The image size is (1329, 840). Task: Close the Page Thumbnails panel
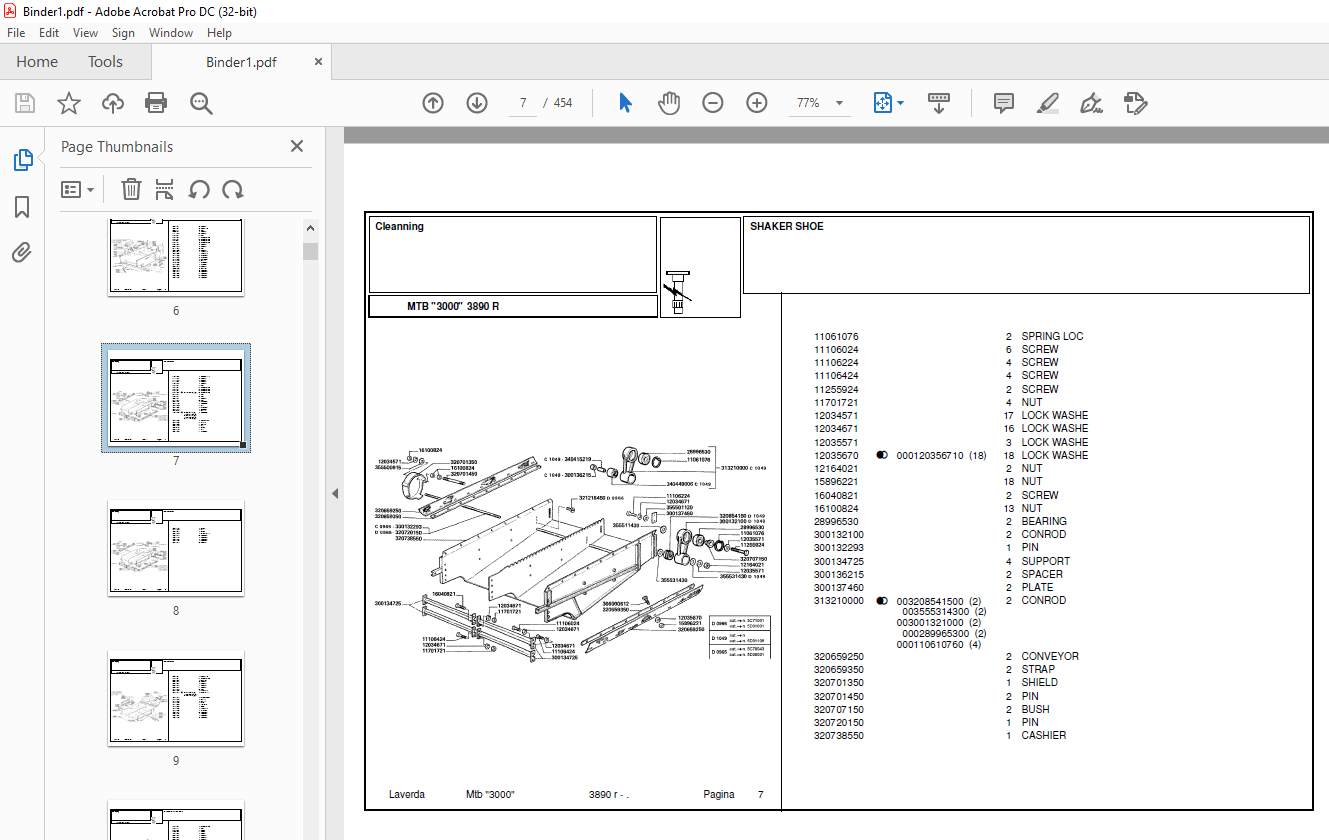(297, 146)
